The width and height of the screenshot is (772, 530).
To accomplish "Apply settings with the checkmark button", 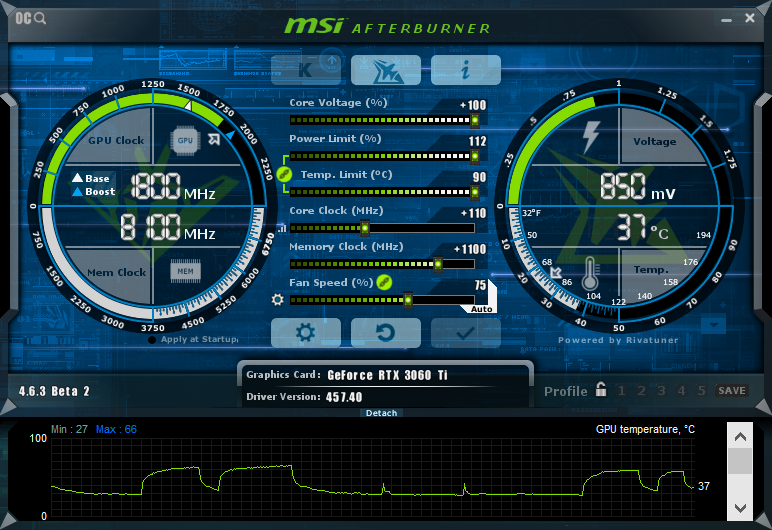I will [466, 333].
